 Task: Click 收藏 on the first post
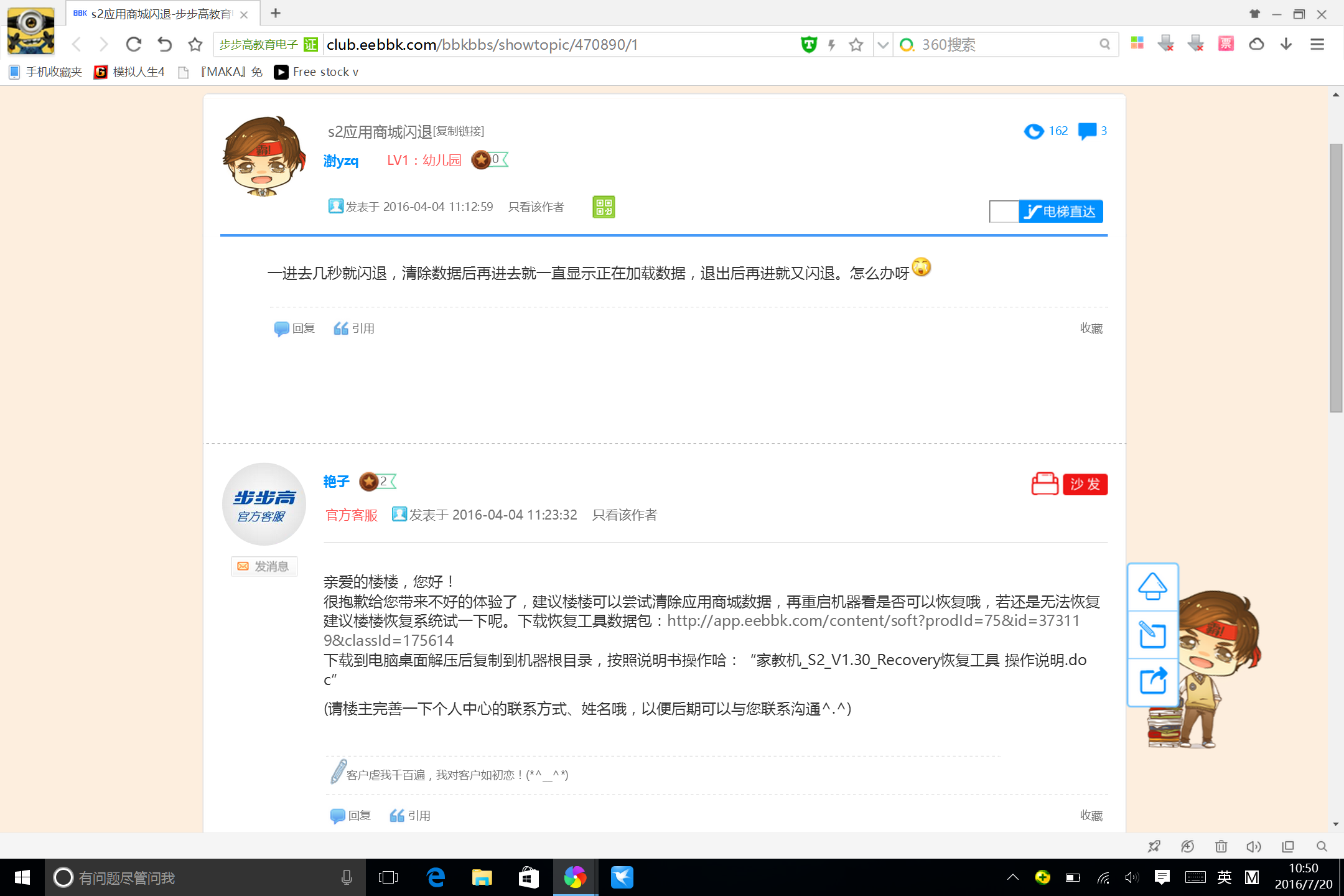click(1091, 329)
